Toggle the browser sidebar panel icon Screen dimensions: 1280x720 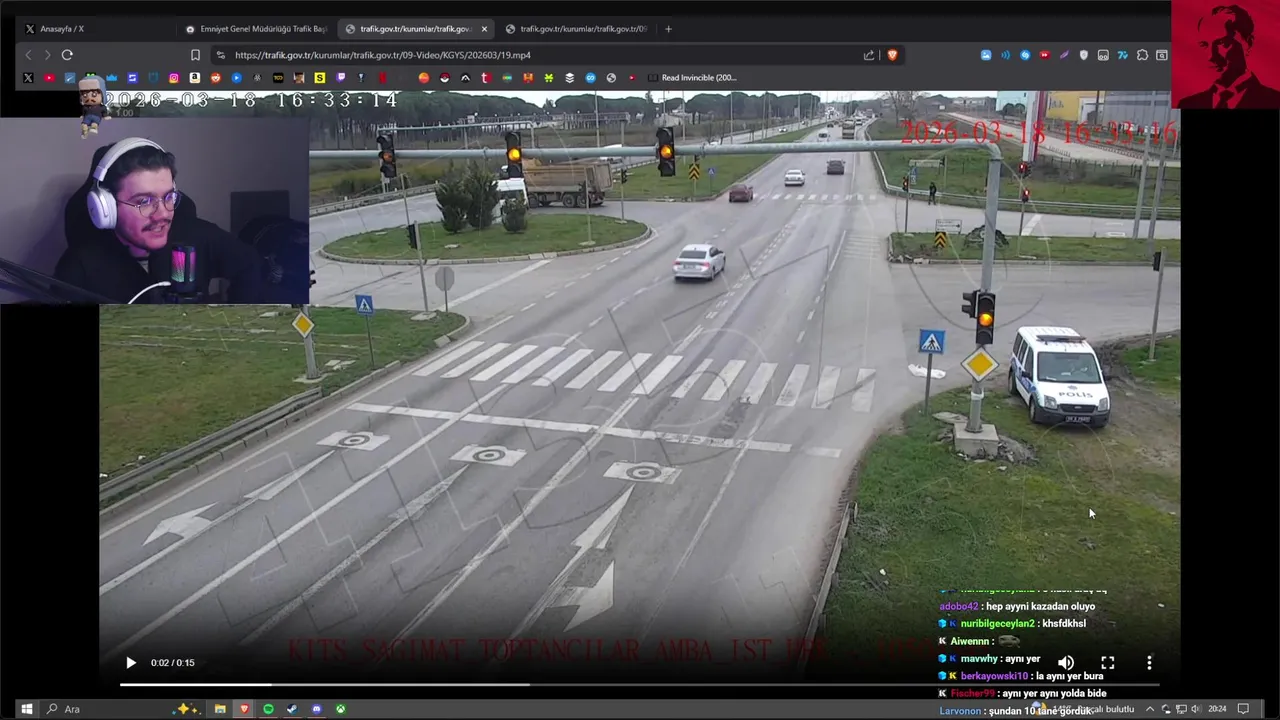coord(1162,55)
